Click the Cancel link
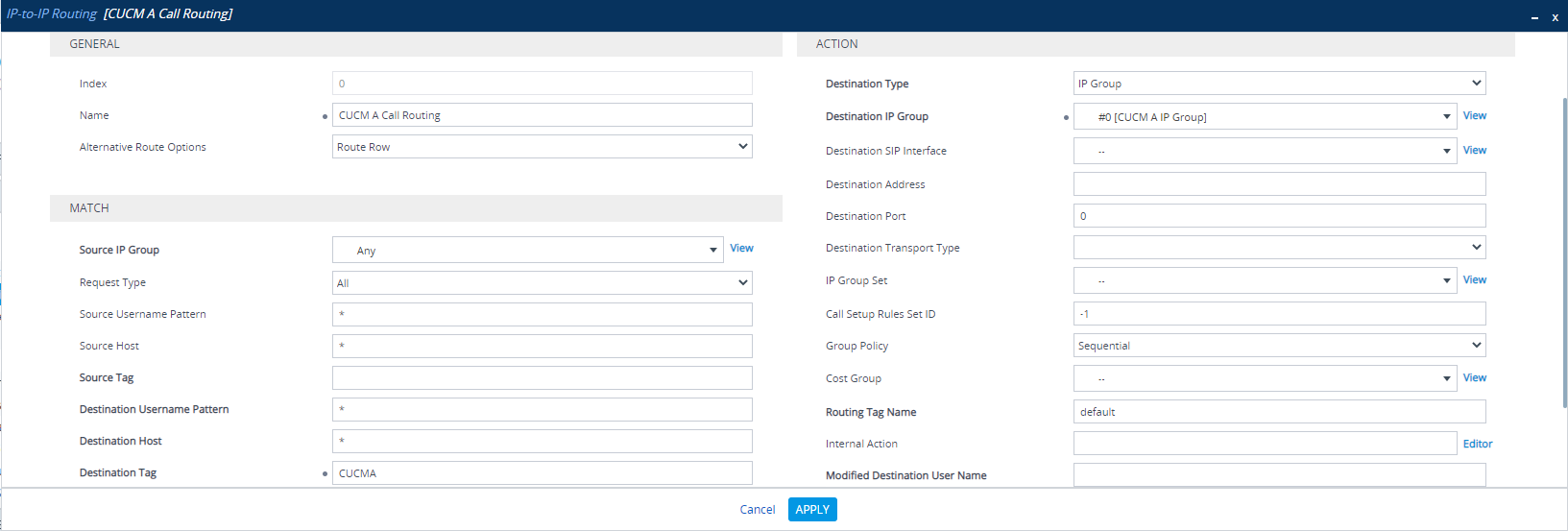Viewport: 1568px width, 531px height. click(758, 510)
